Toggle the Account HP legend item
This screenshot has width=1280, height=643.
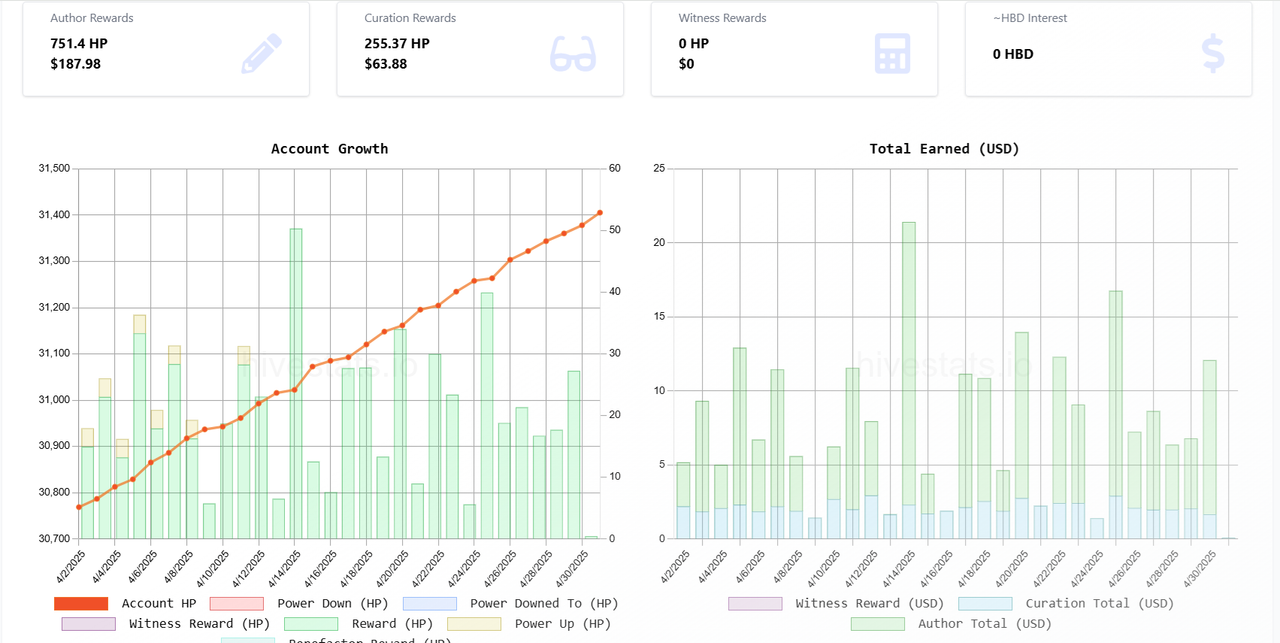125,604
